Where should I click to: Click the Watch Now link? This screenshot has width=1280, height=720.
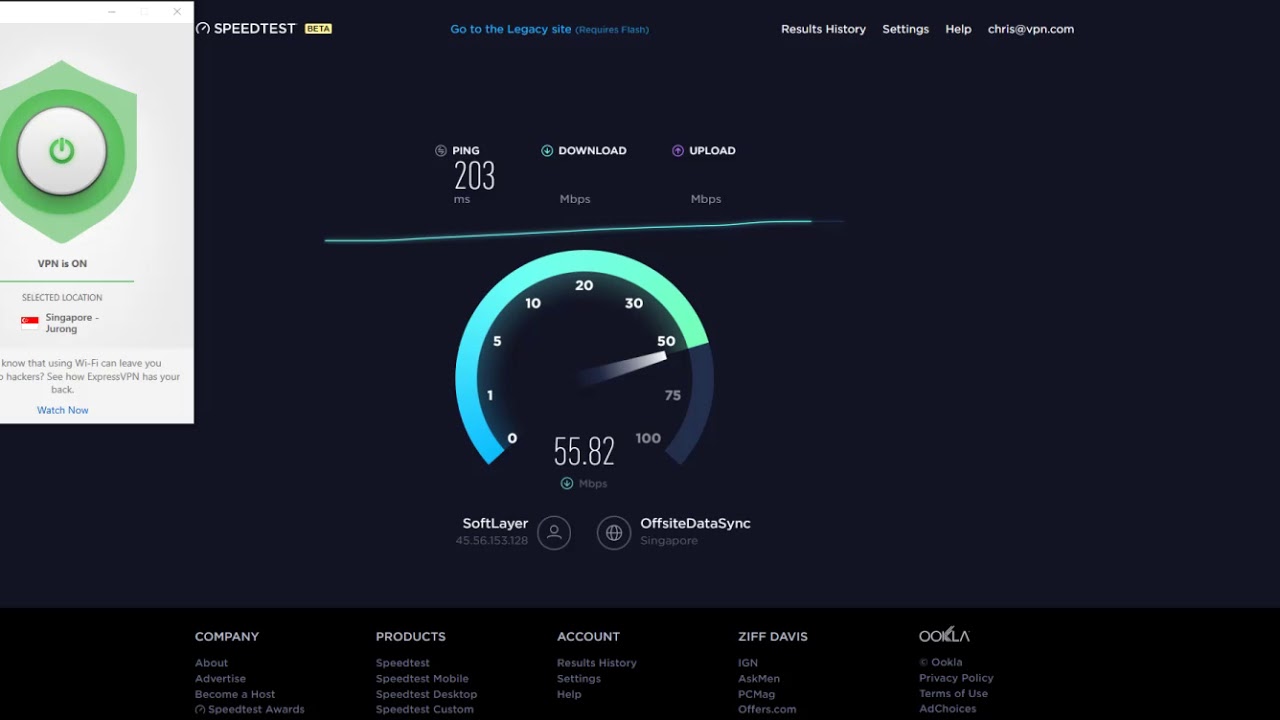63,410
